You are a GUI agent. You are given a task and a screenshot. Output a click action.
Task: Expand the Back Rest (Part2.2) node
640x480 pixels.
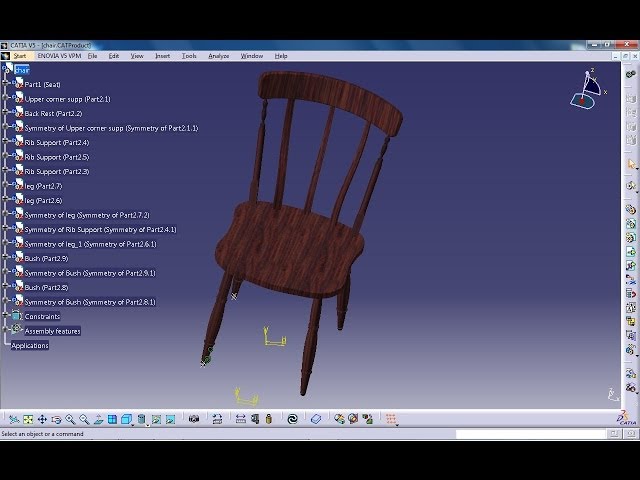click(x=5, y=112)
